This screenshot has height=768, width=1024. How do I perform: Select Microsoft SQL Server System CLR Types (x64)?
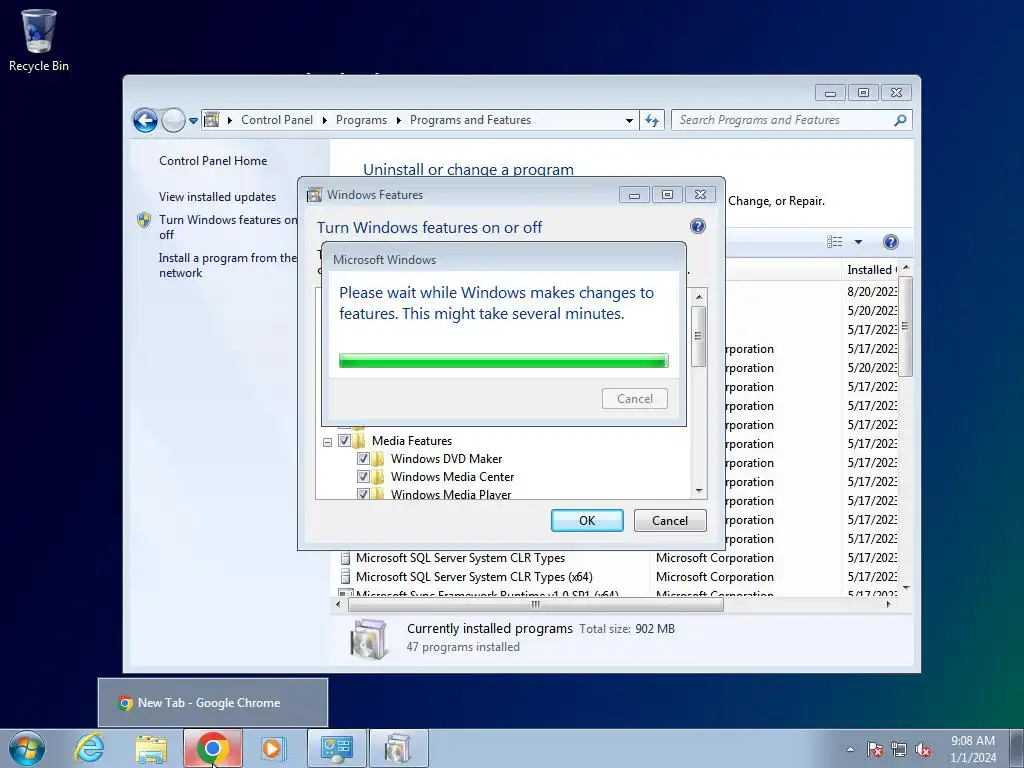[474, 577]
